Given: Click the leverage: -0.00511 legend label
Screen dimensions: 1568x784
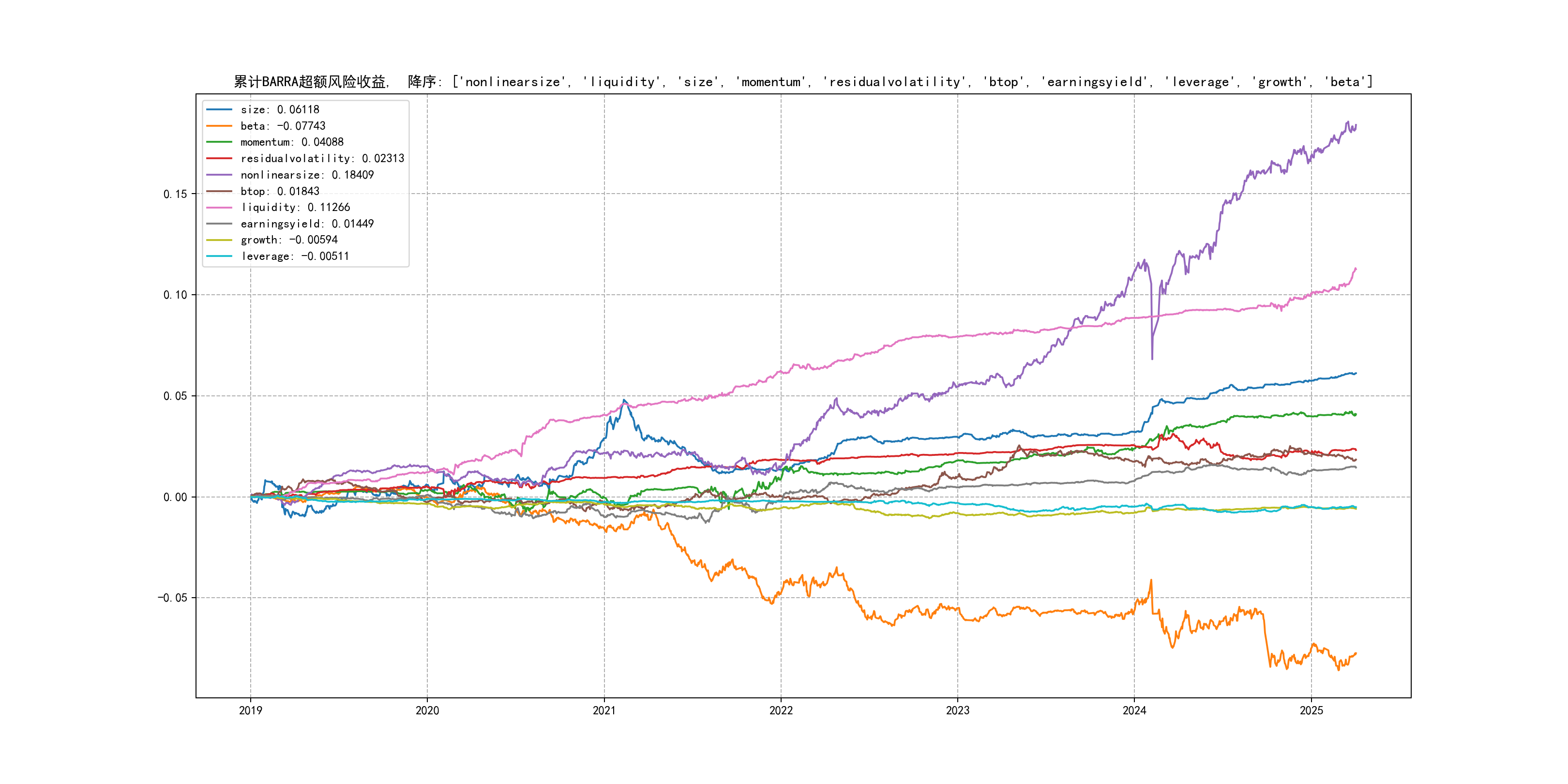Looking at the screenshot, I should coord(295,256).
